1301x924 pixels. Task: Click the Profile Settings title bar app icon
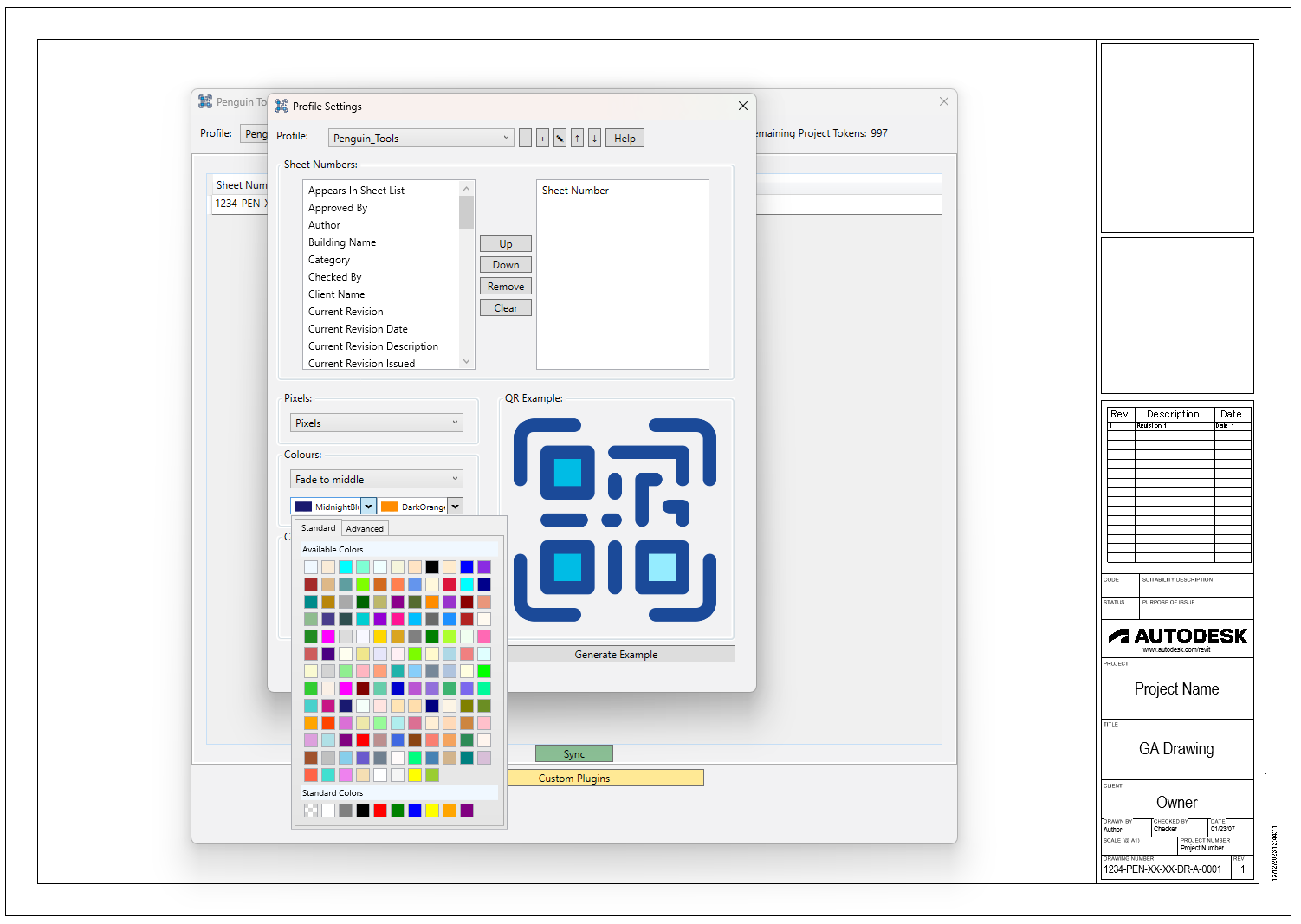click(x=282, y=106)
